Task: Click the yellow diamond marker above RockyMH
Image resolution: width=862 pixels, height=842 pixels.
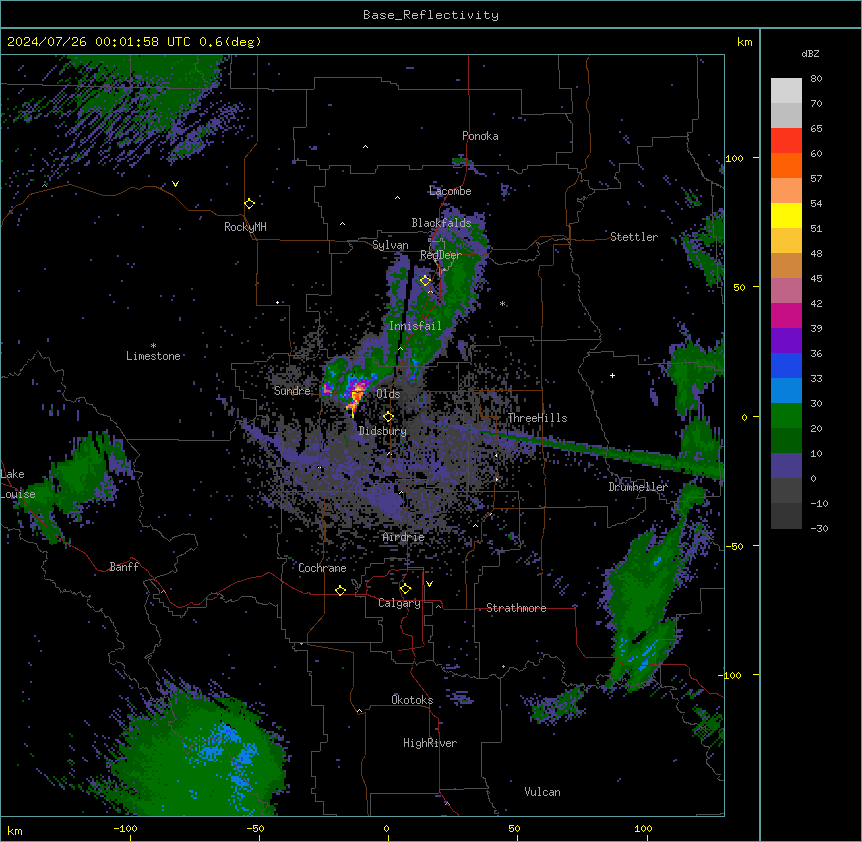Action: (x=249, y=204)
